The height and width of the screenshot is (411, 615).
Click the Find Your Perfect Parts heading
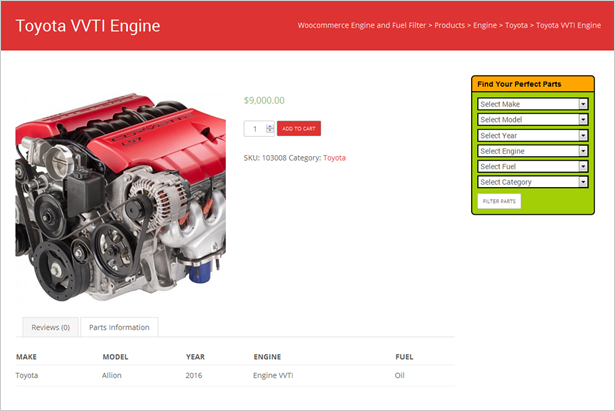(x=519, y=84)
